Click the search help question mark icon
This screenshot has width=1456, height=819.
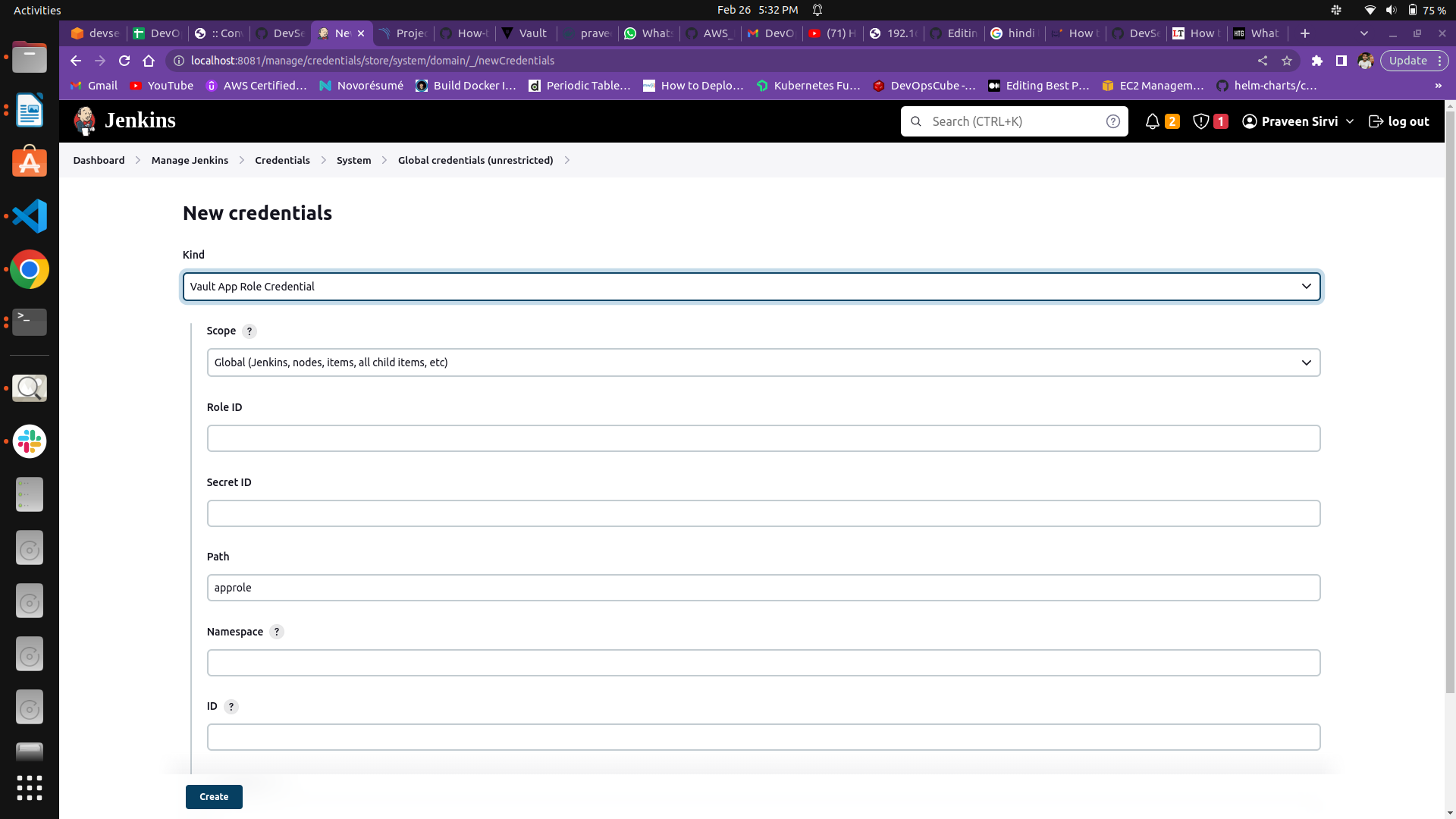click(x=1112, y=121)
